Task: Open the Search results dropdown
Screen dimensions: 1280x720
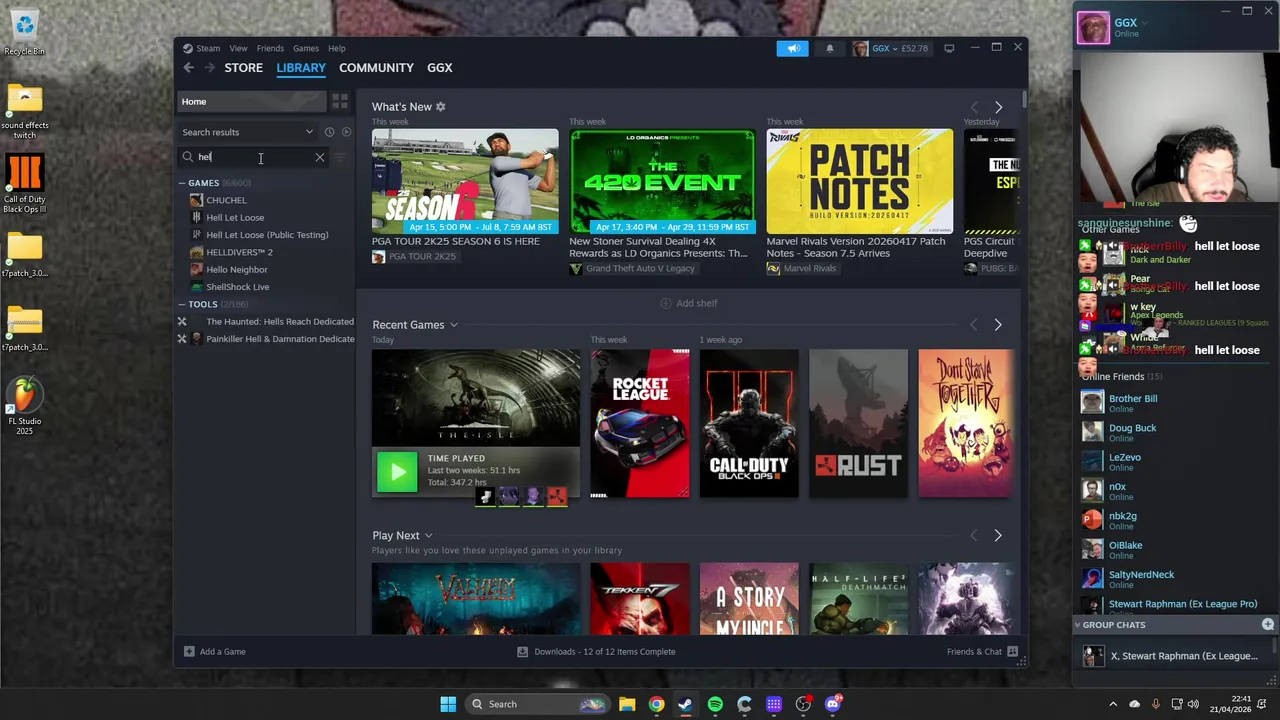Action: coord(248,132)
